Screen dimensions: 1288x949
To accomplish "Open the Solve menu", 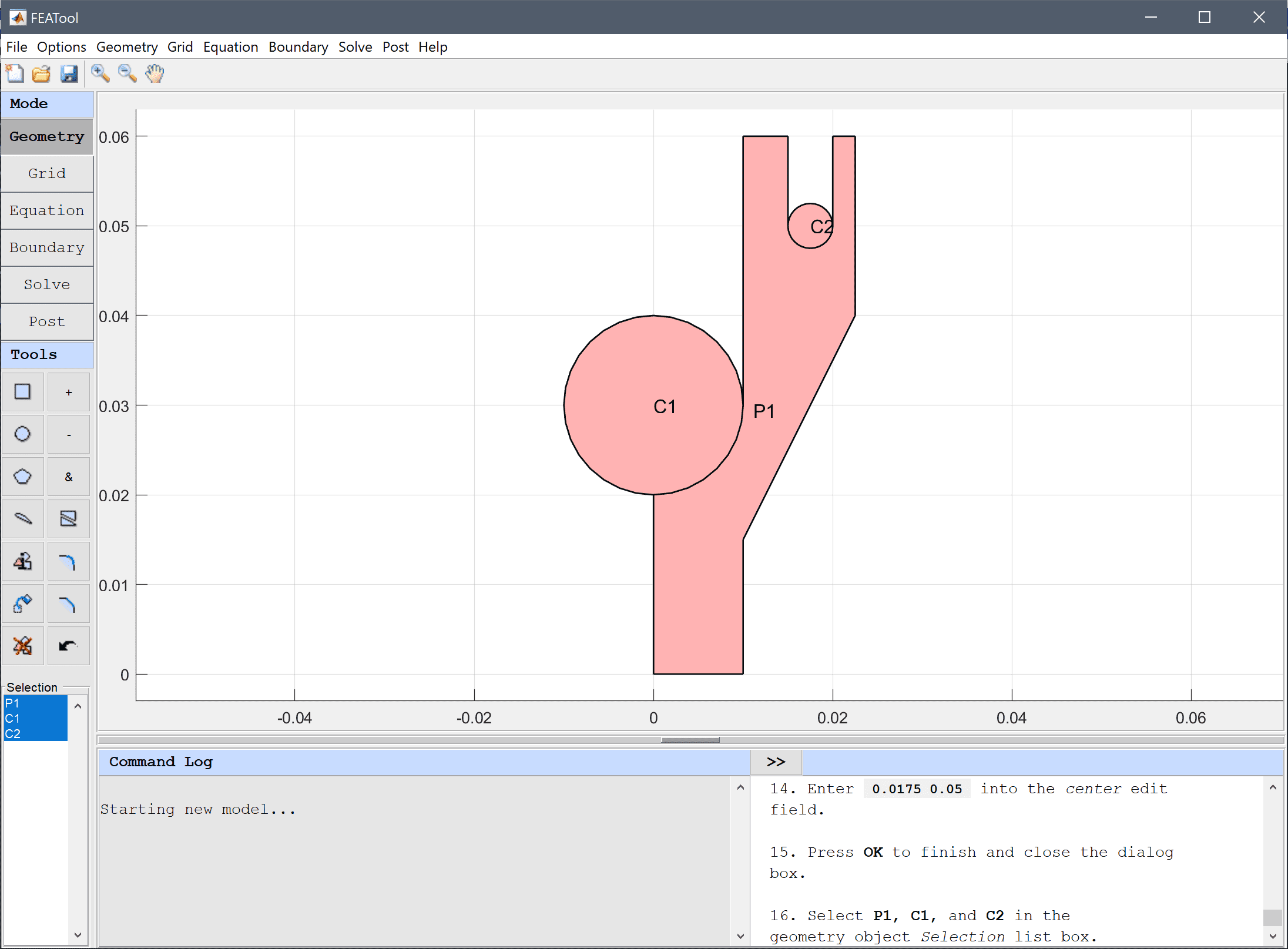I will point(355,47).
